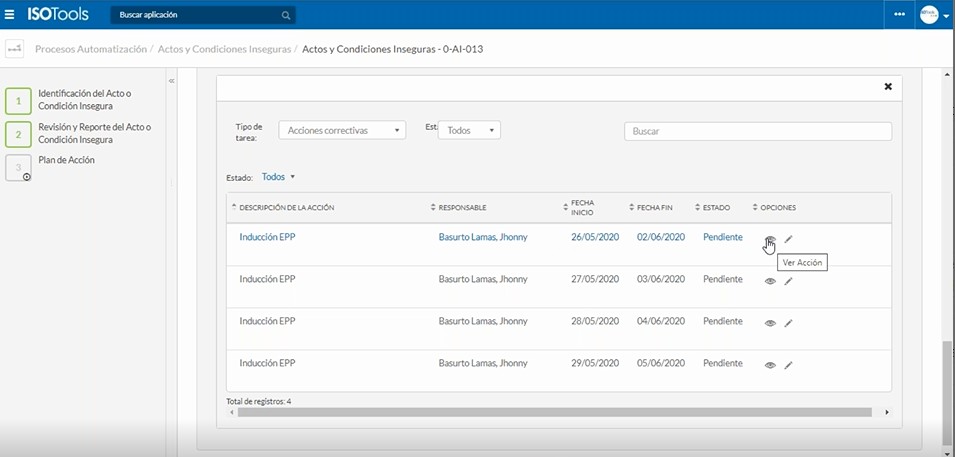Open the Acciones correctivas task type dropdown
The height and width of the screenshot is (457, 955).
[342, 130]
